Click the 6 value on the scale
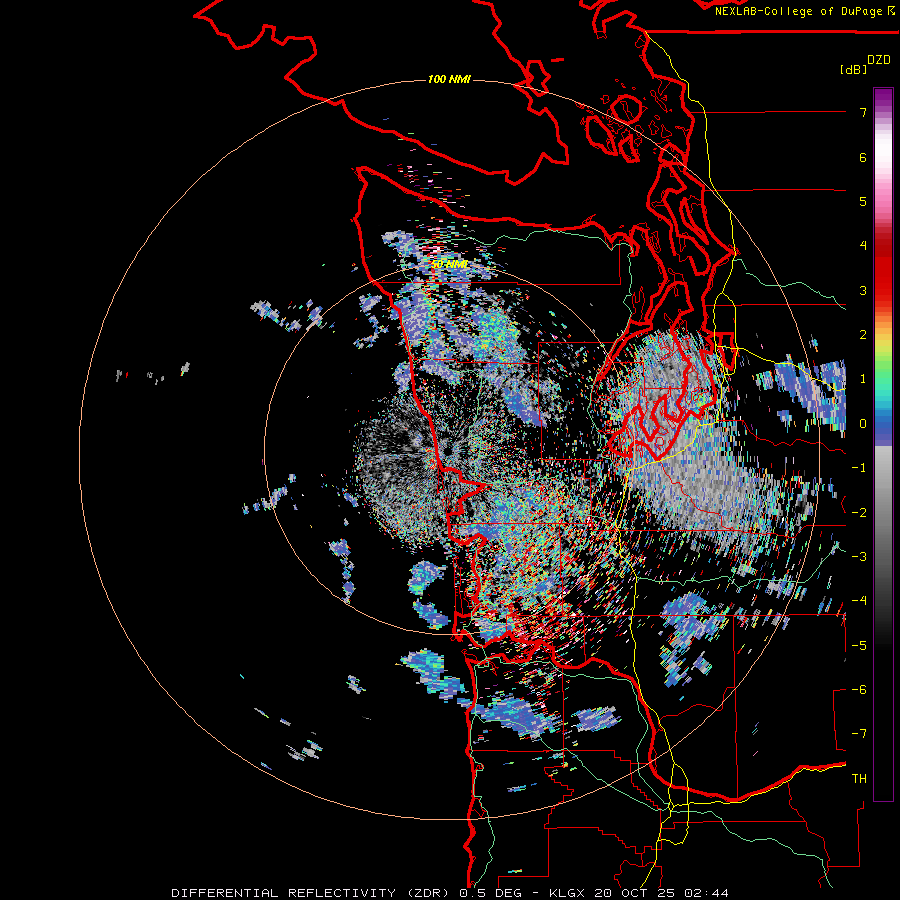Screen dimensions: 900x900 (863, 157)
